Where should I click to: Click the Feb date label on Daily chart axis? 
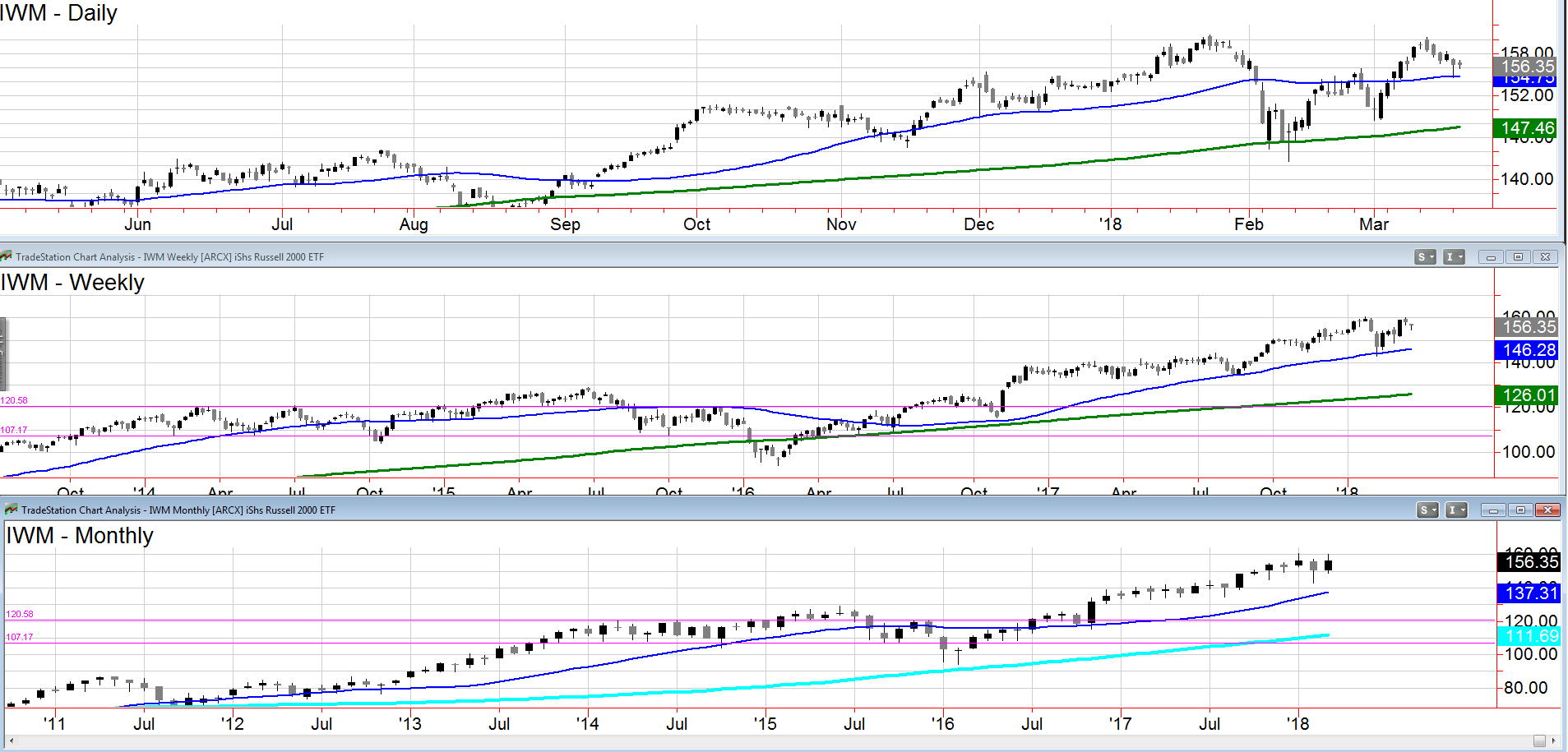coord(1249,224)
